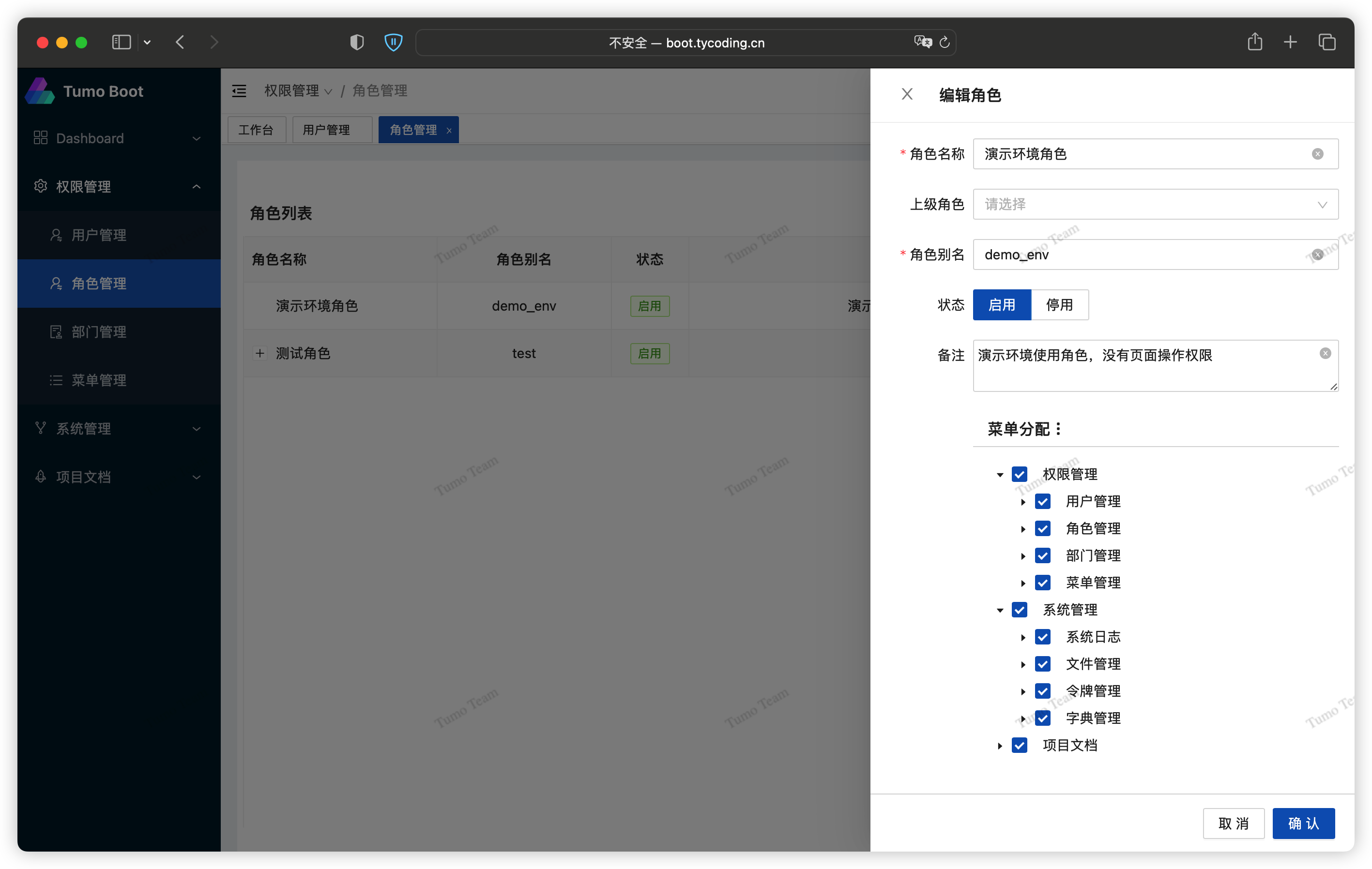This screenshot has width=1372, height=869.
Task: Clear the 角色名称 field with clear icon
Action: pyautogui.click(x=1317, y=154)
